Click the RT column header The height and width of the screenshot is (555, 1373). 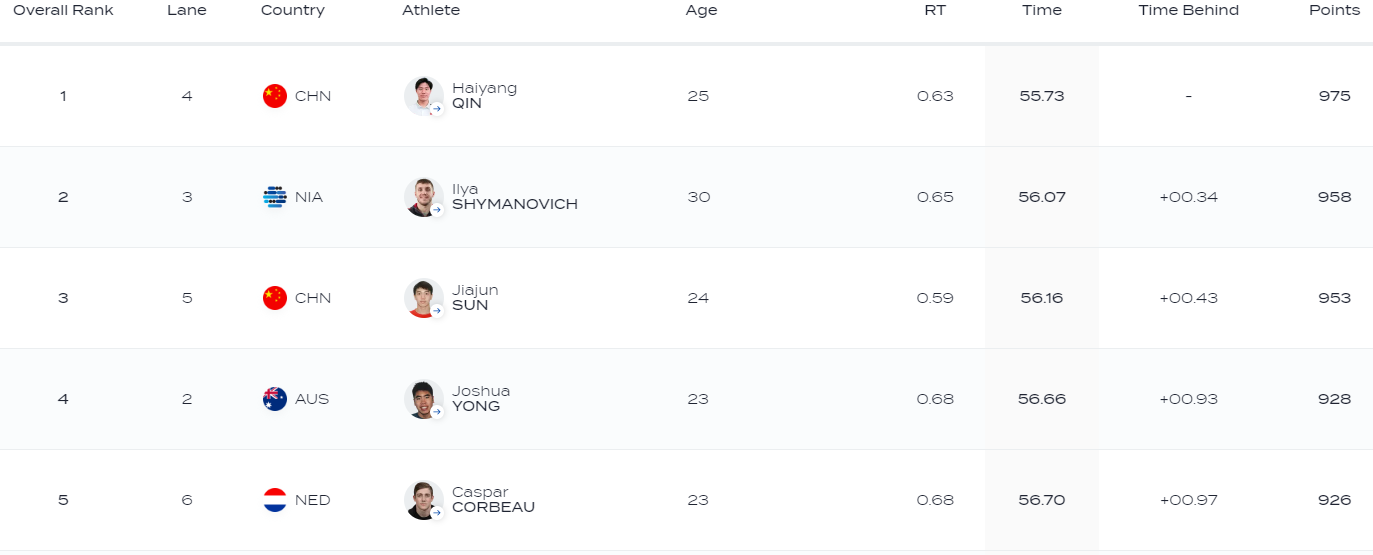(935, 10)
